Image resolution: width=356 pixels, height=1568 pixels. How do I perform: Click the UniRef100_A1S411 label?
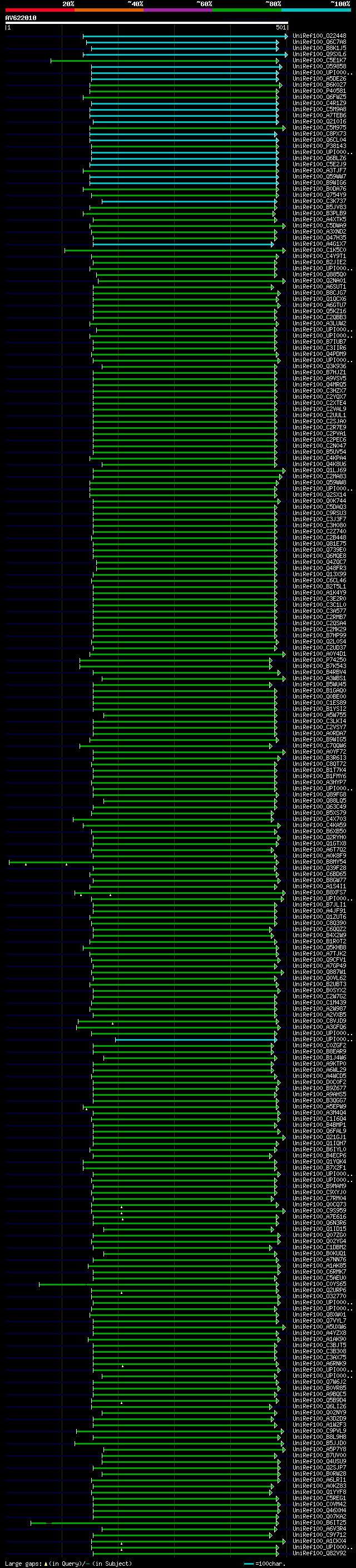(x=319, y=886)
